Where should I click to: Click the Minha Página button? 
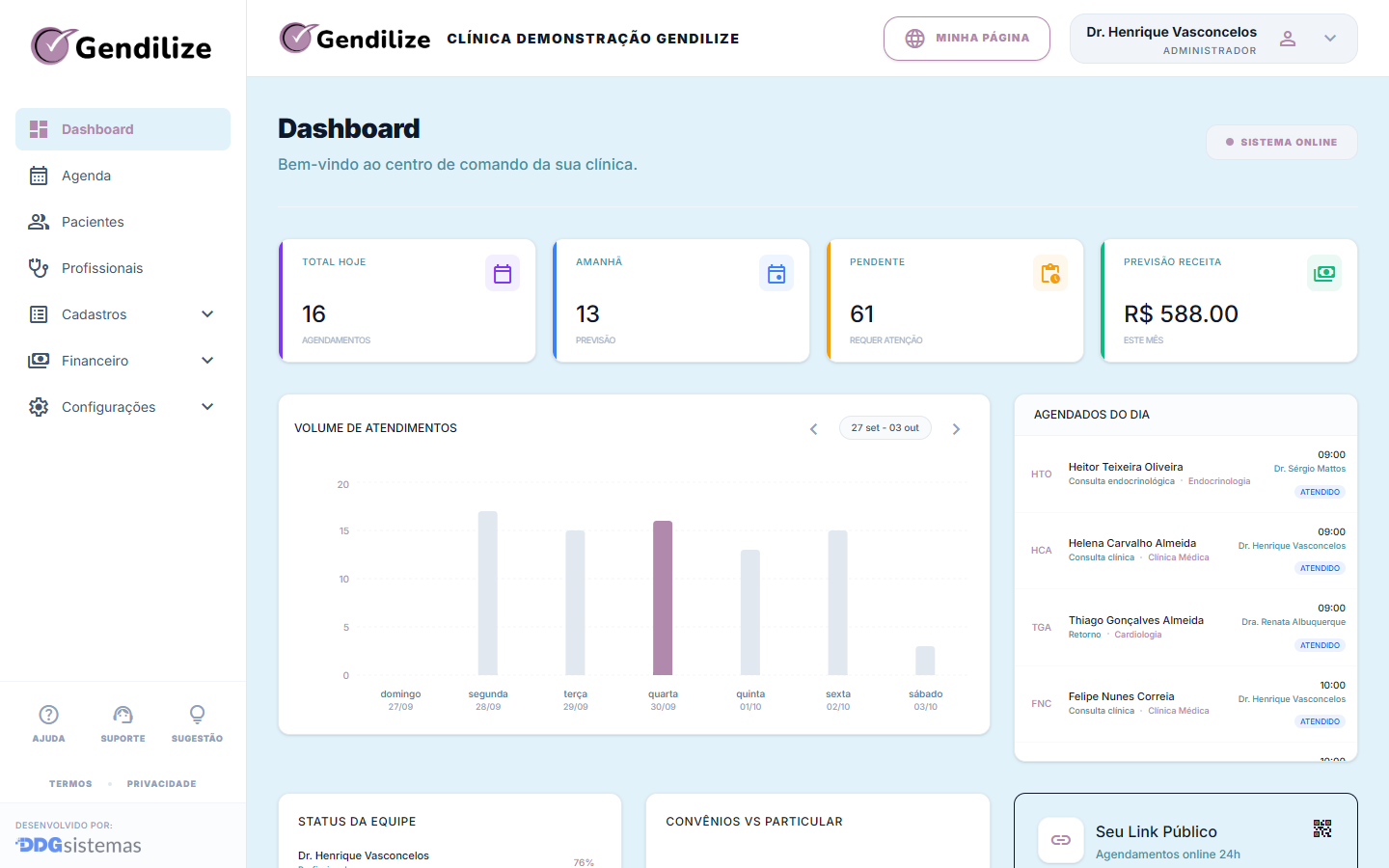click(967, 39)
